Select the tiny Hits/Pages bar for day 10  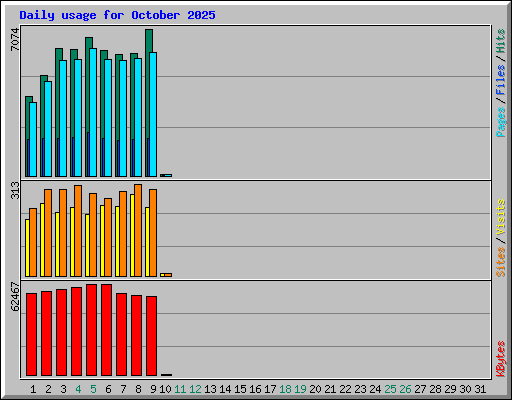pyautogui.click(x=166, y=175)
